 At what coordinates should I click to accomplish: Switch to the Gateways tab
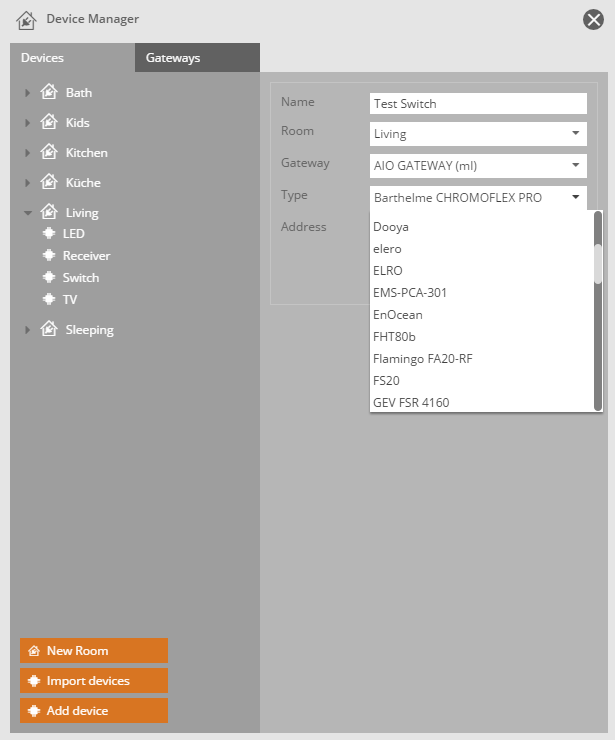pos(173,58)
